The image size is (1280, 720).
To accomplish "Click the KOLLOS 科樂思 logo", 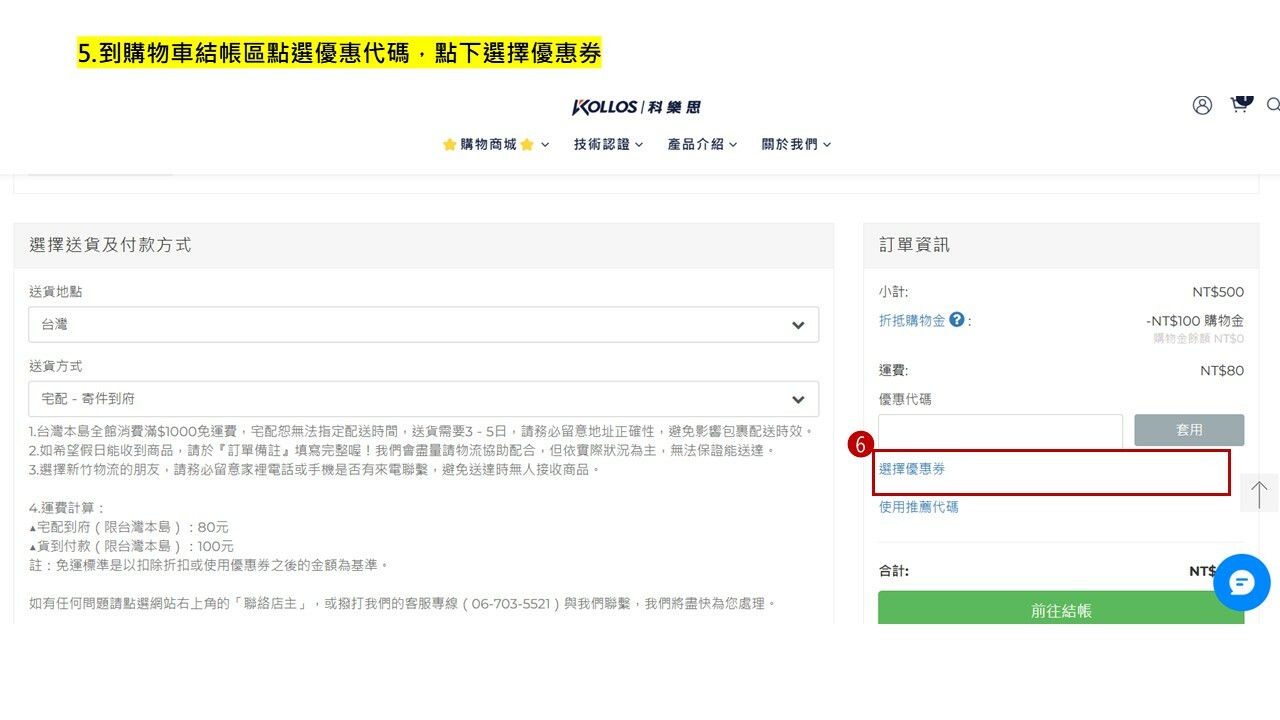I will click(636, 107).
